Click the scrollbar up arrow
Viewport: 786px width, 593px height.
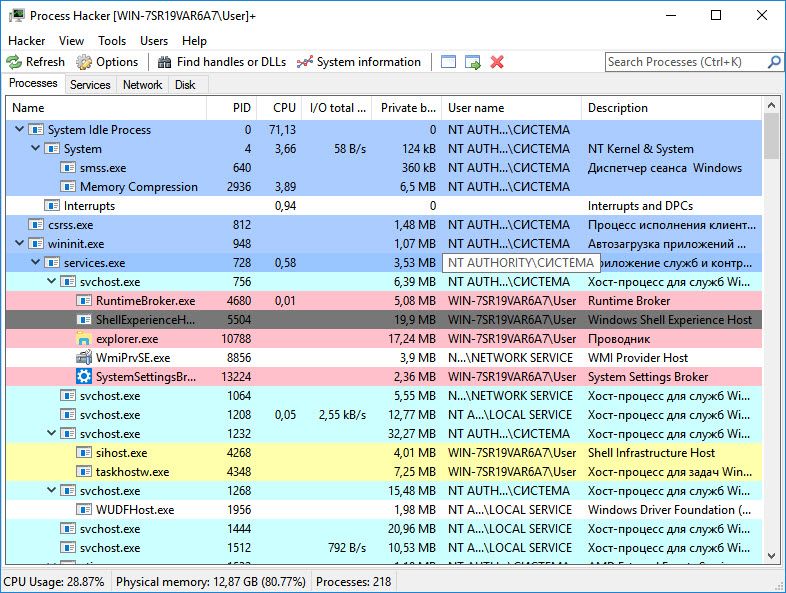coord(771,105)
